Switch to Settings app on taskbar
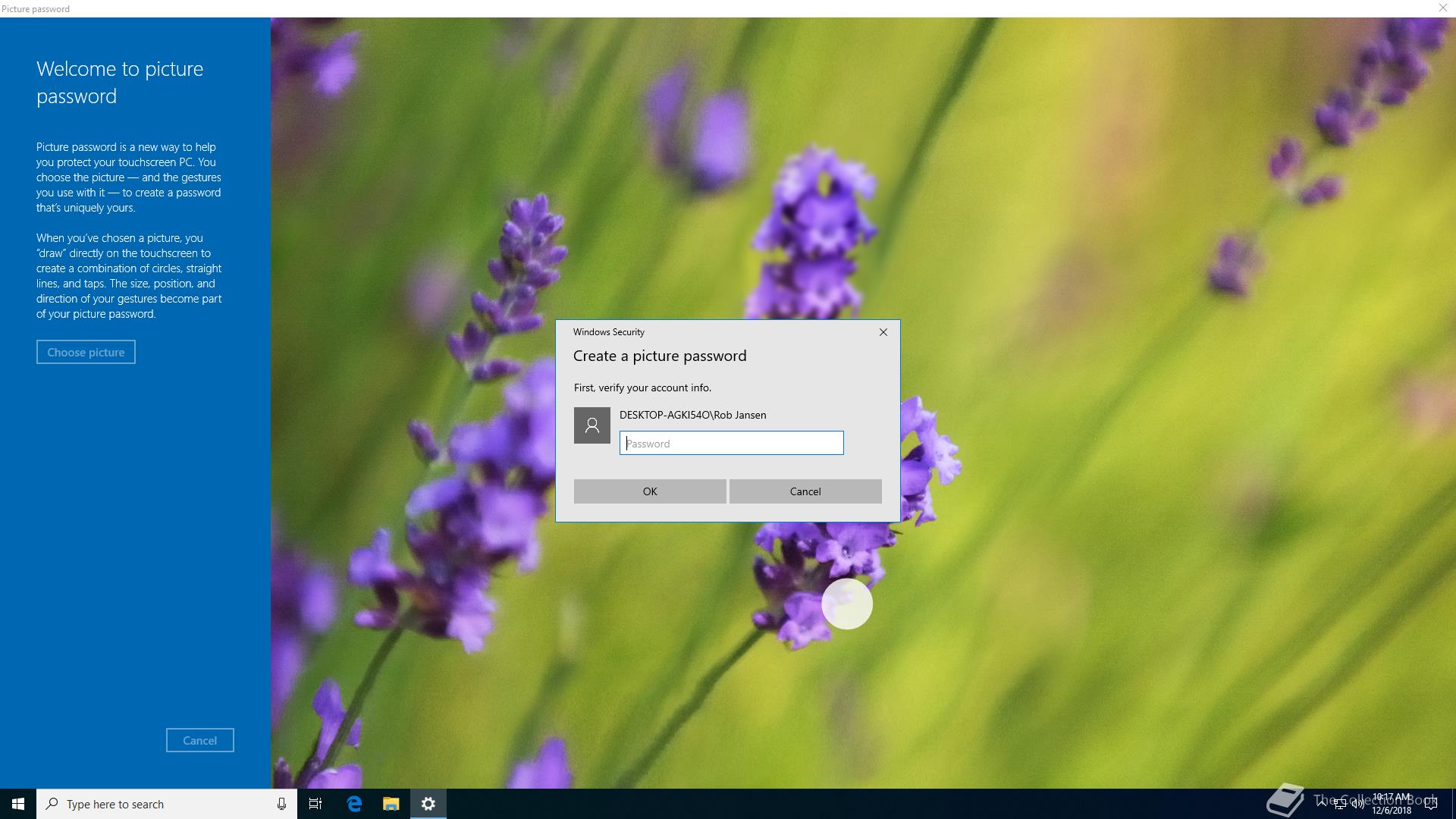The image size is (1456, 819). pos(428,804)
